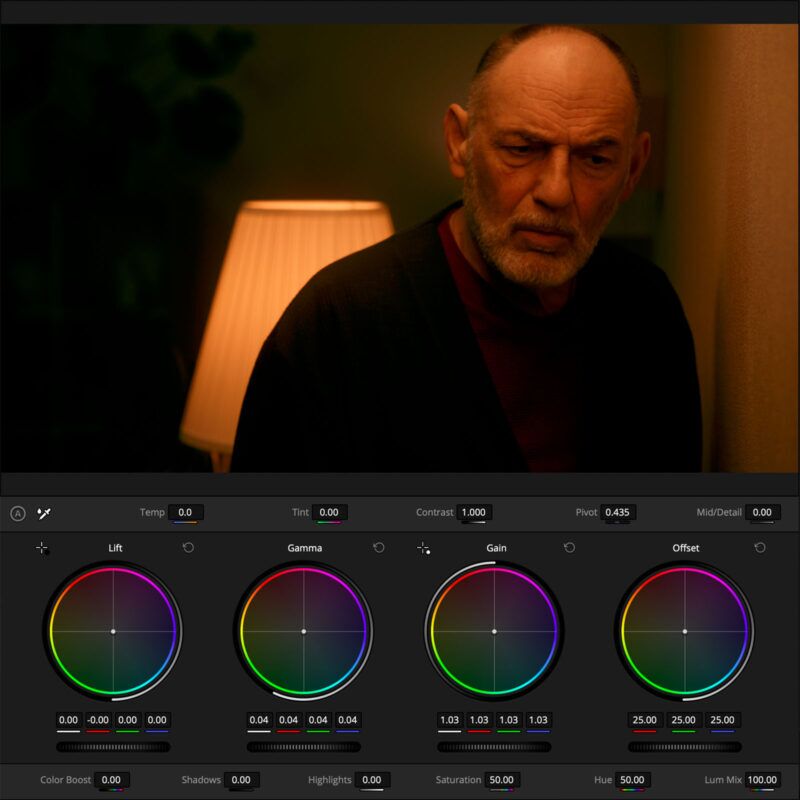Click the Highlights value field
The image size is (800, 800).
[372, 780]
